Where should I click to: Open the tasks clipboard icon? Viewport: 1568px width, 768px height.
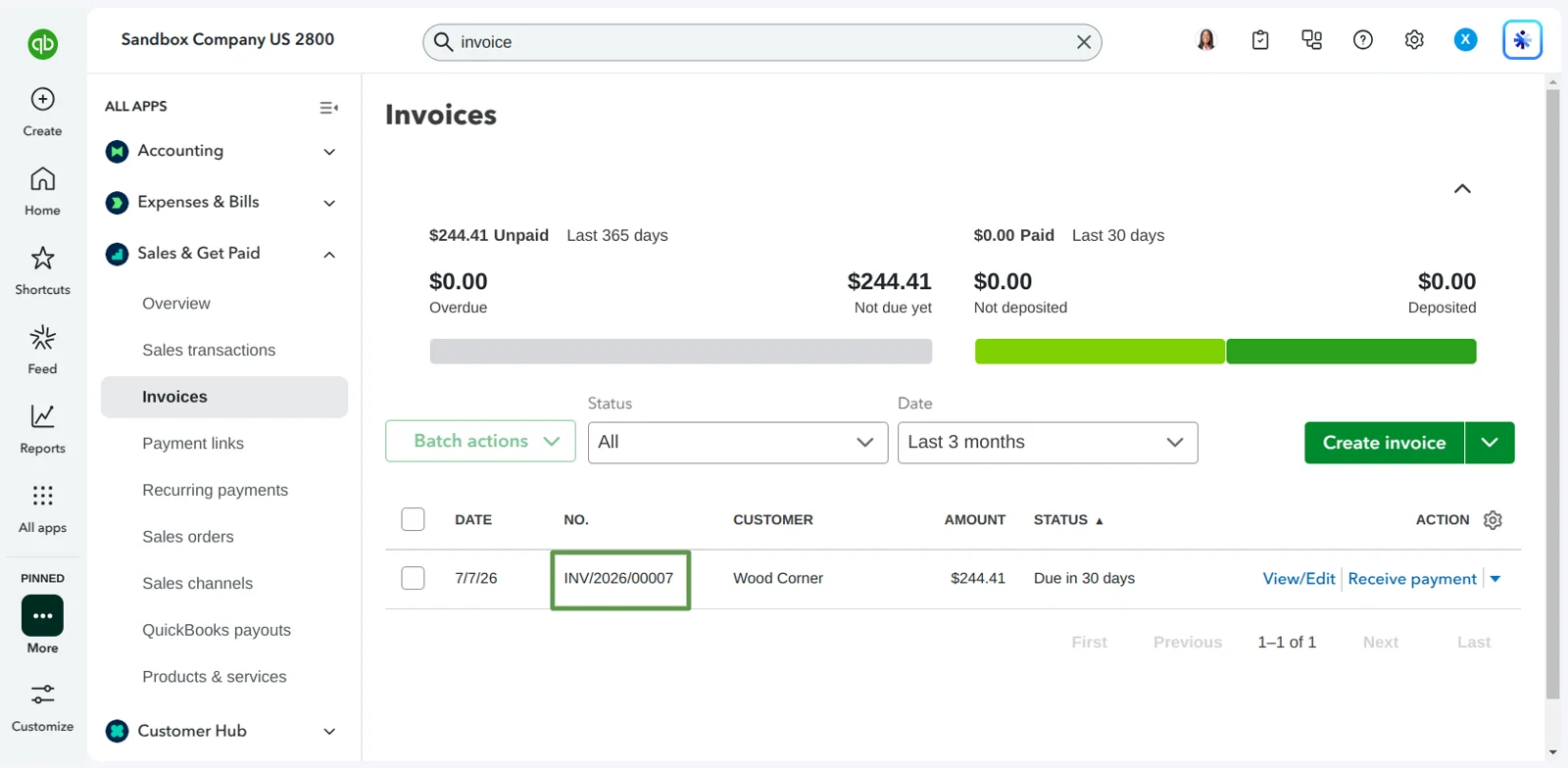pos(1260,39)
